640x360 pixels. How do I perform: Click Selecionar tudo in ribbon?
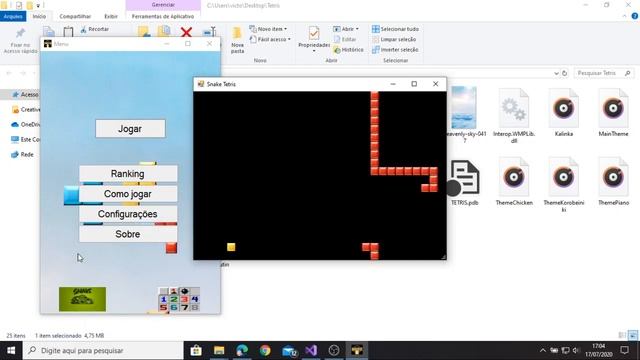396,29
